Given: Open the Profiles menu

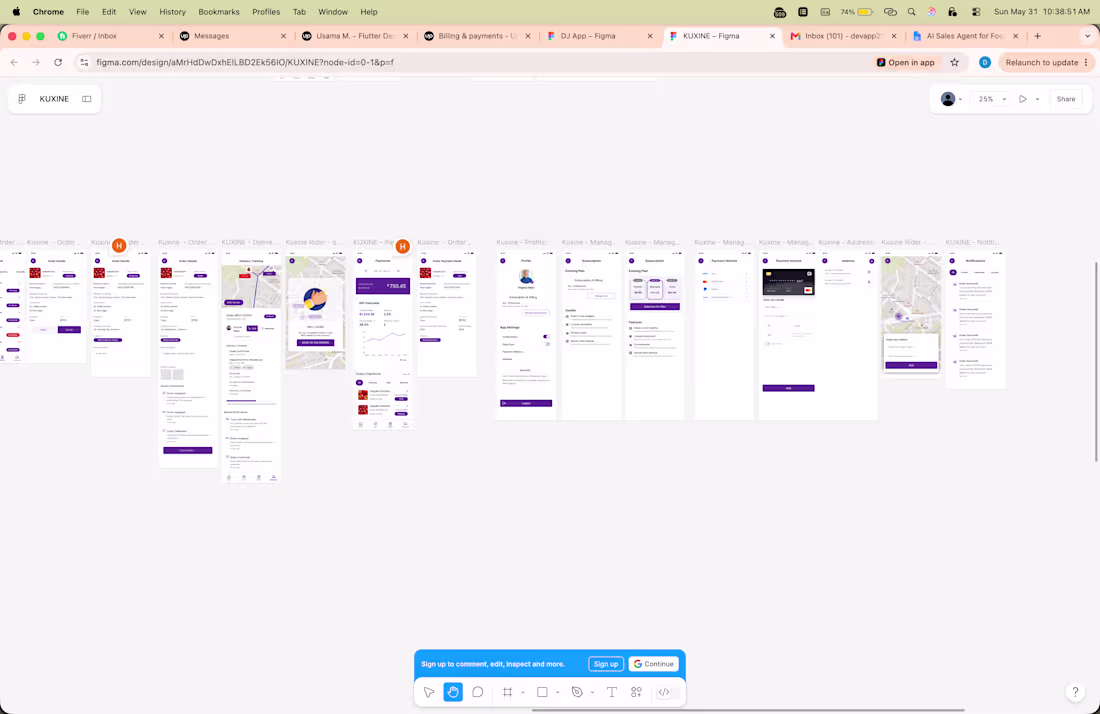Looking at the screenshot, I should click(x=266, y=12).
